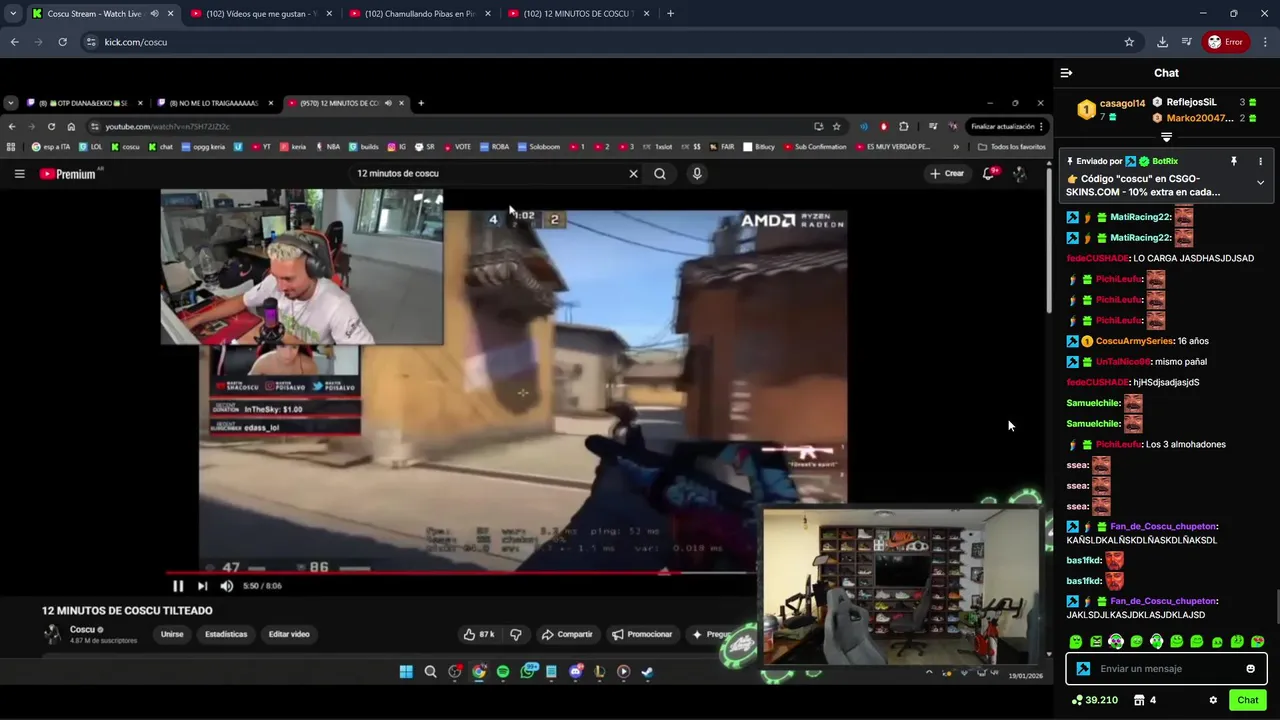
Task: Like the video showing 87 k
Action: [x=479, y=634]
